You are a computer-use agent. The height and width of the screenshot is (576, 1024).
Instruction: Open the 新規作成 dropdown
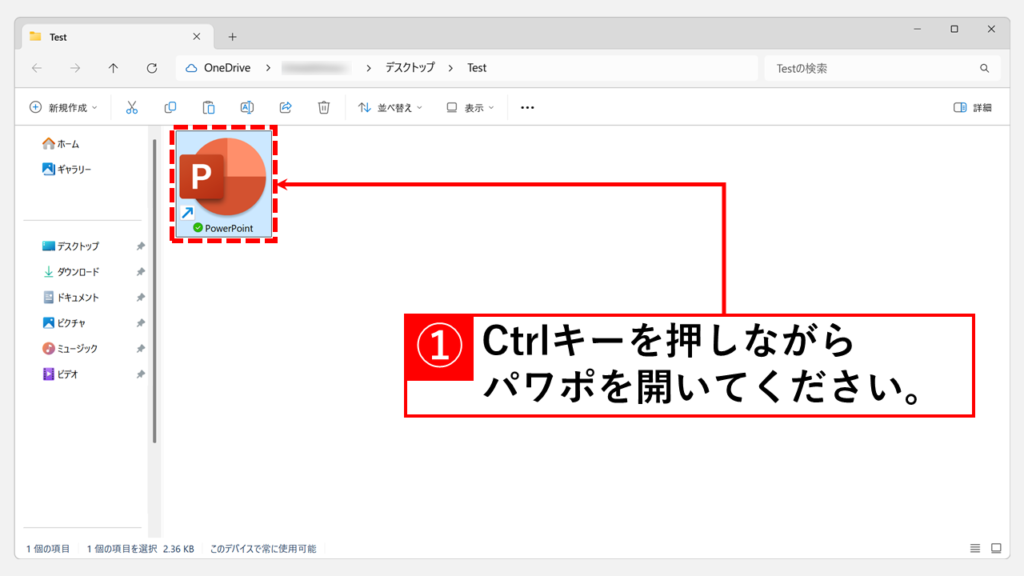(x=63, y=107)
